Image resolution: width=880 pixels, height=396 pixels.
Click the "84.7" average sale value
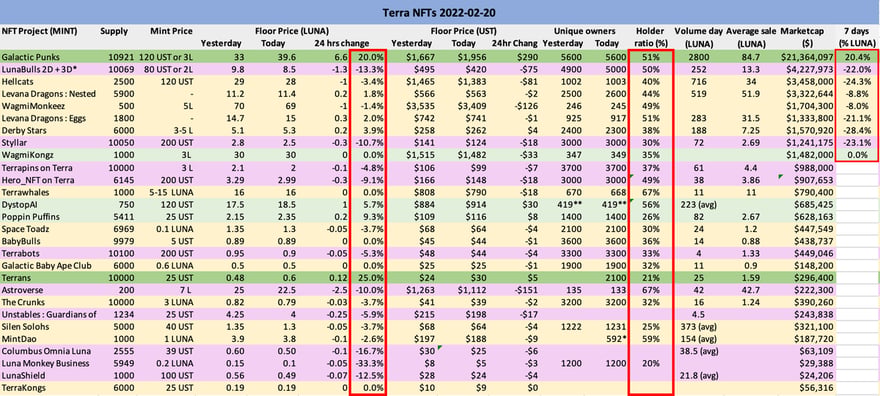point(751,57)
